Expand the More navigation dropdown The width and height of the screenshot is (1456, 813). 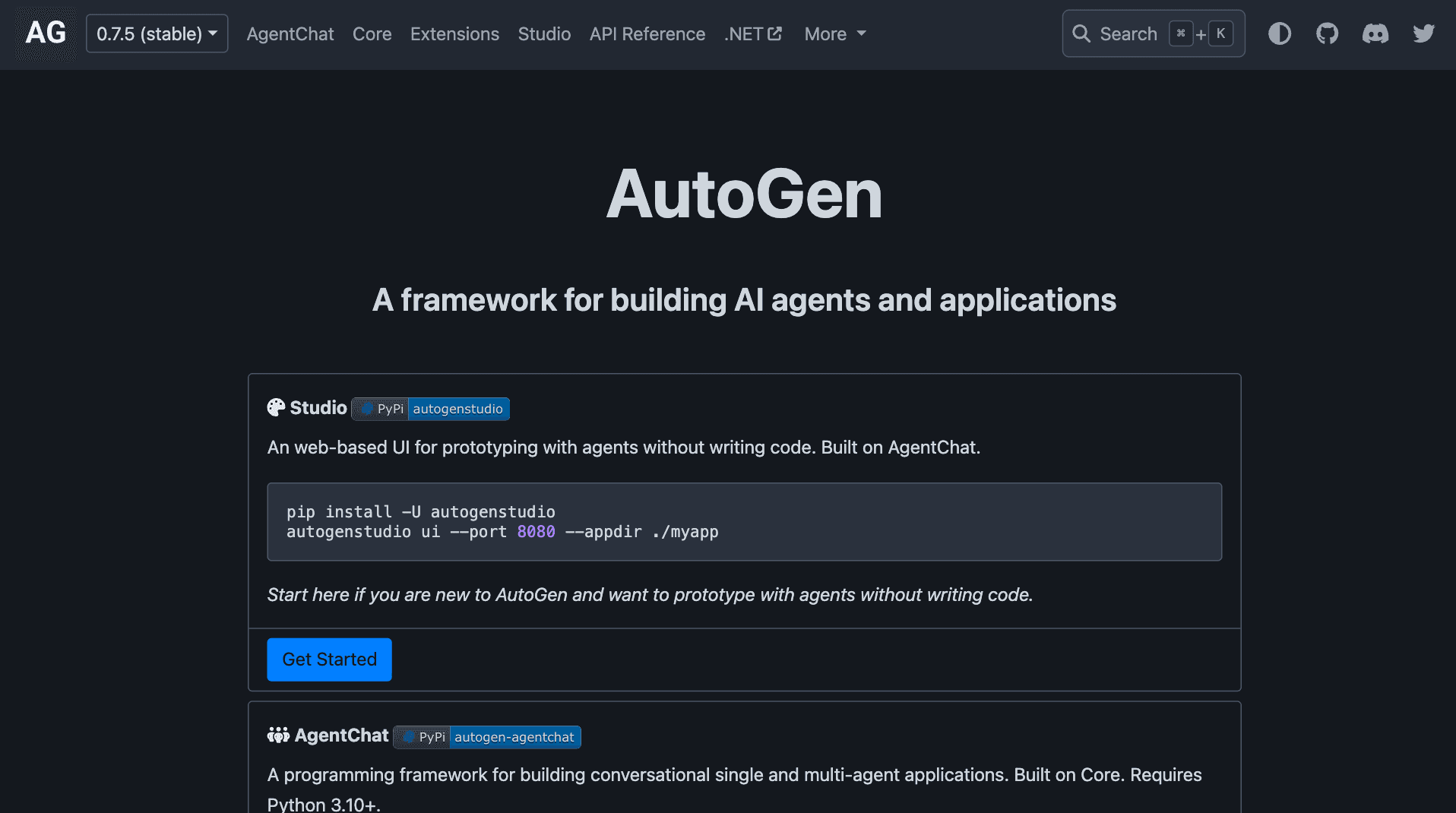coord(834,33)
